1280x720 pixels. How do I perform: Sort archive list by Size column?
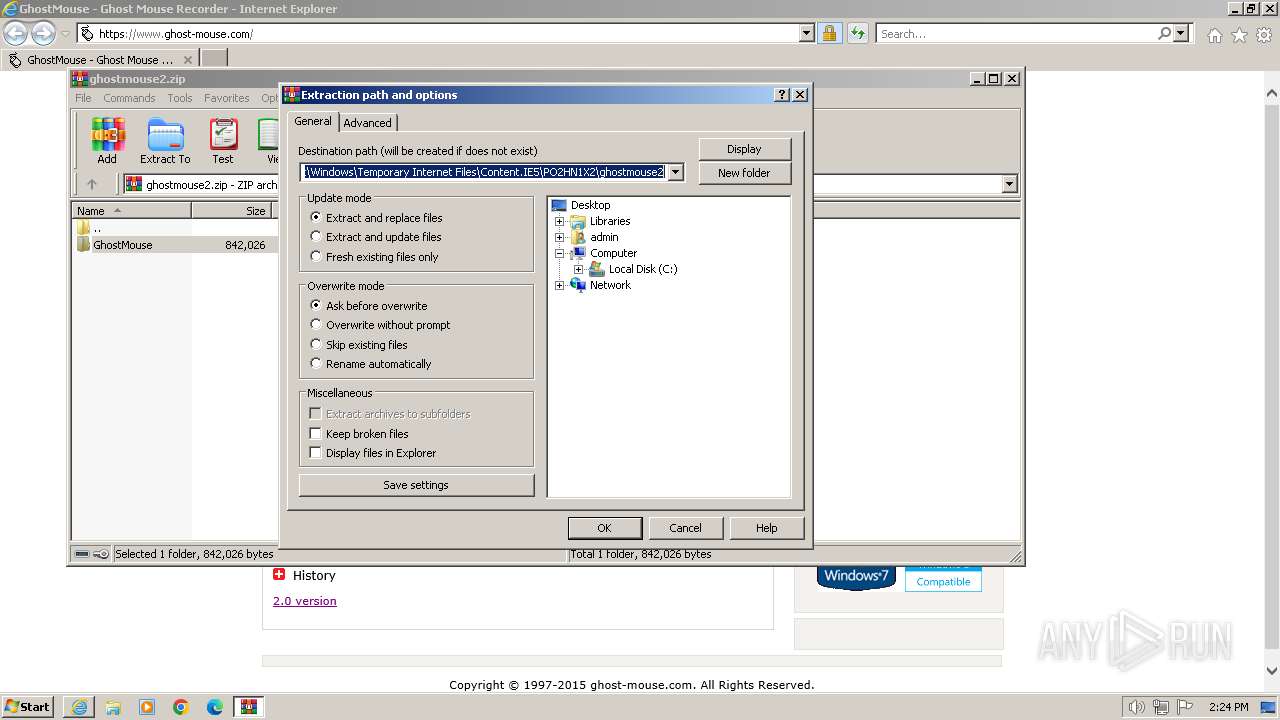(233, 211)
